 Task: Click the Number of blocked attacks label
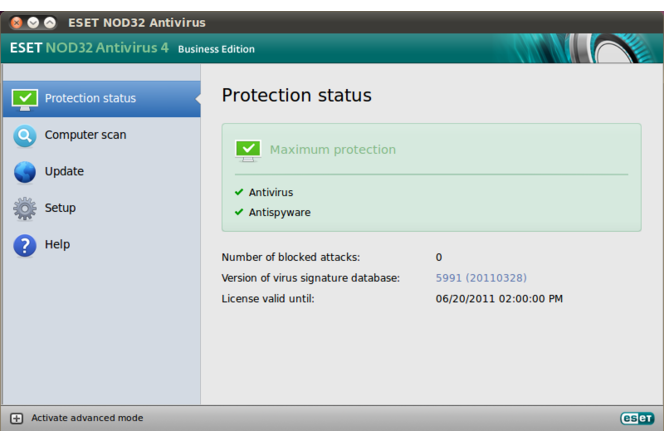click(x=290, y=257)
